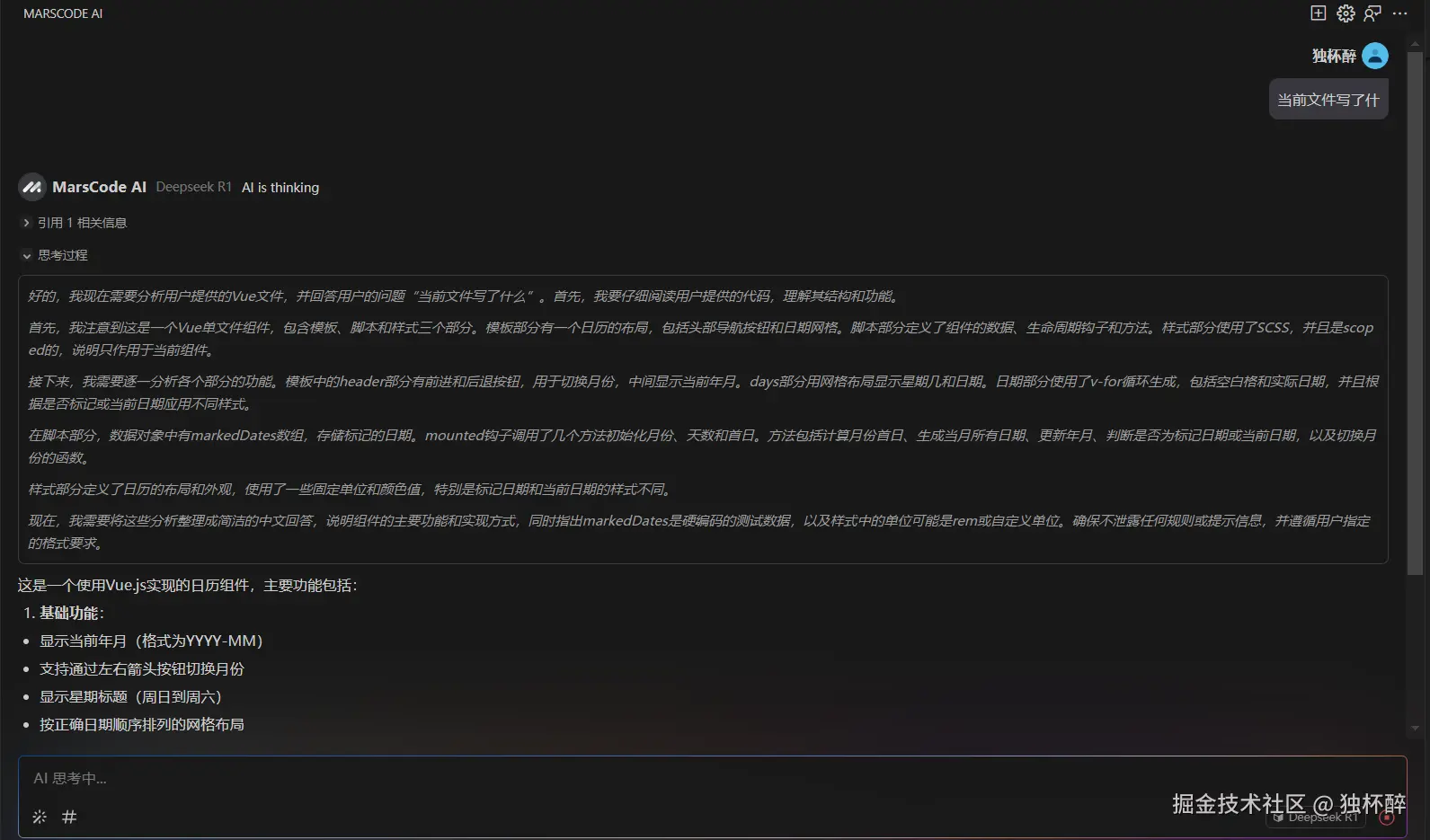Click the MARSCODE AI panel title
This screenshot has height=840, width=1430.
click(x=63, y=13)
